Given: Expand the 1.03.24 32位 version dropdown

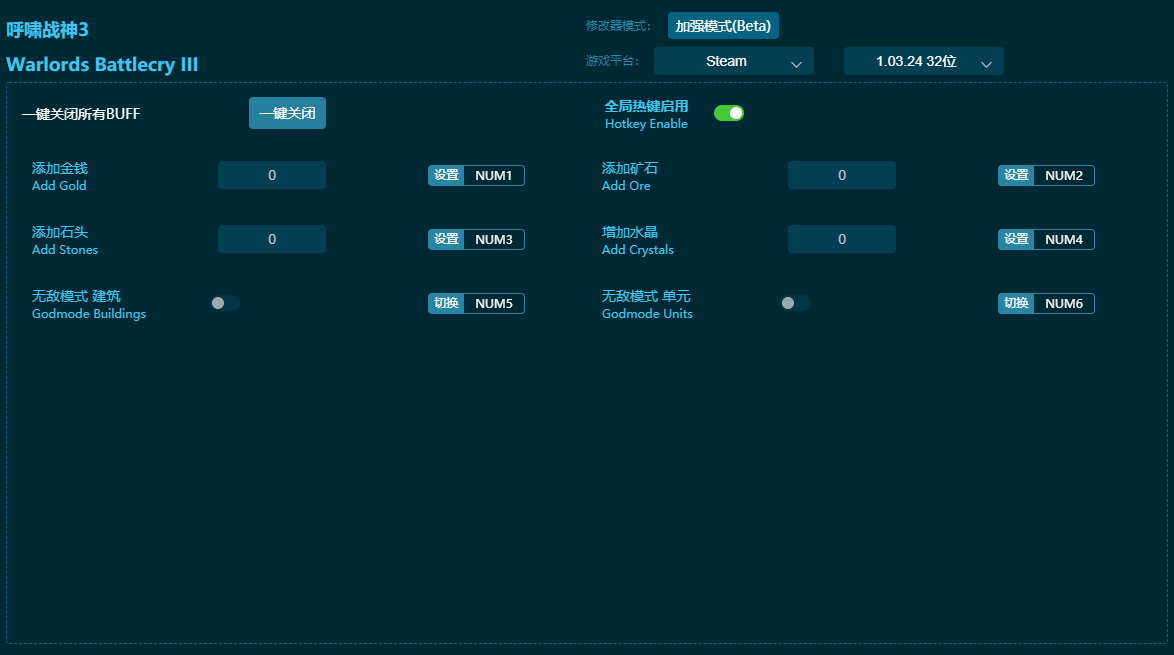Looking at the screenshot, I should (x=923, y=61).
